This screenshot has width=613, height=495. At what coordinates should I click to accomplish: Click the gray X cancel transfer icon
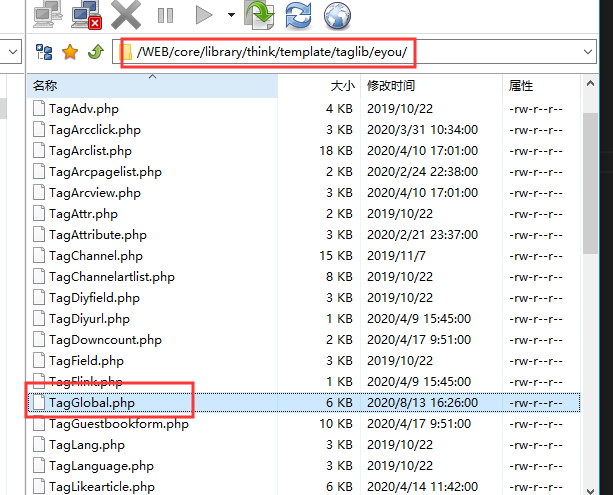[x=126, y=14]
